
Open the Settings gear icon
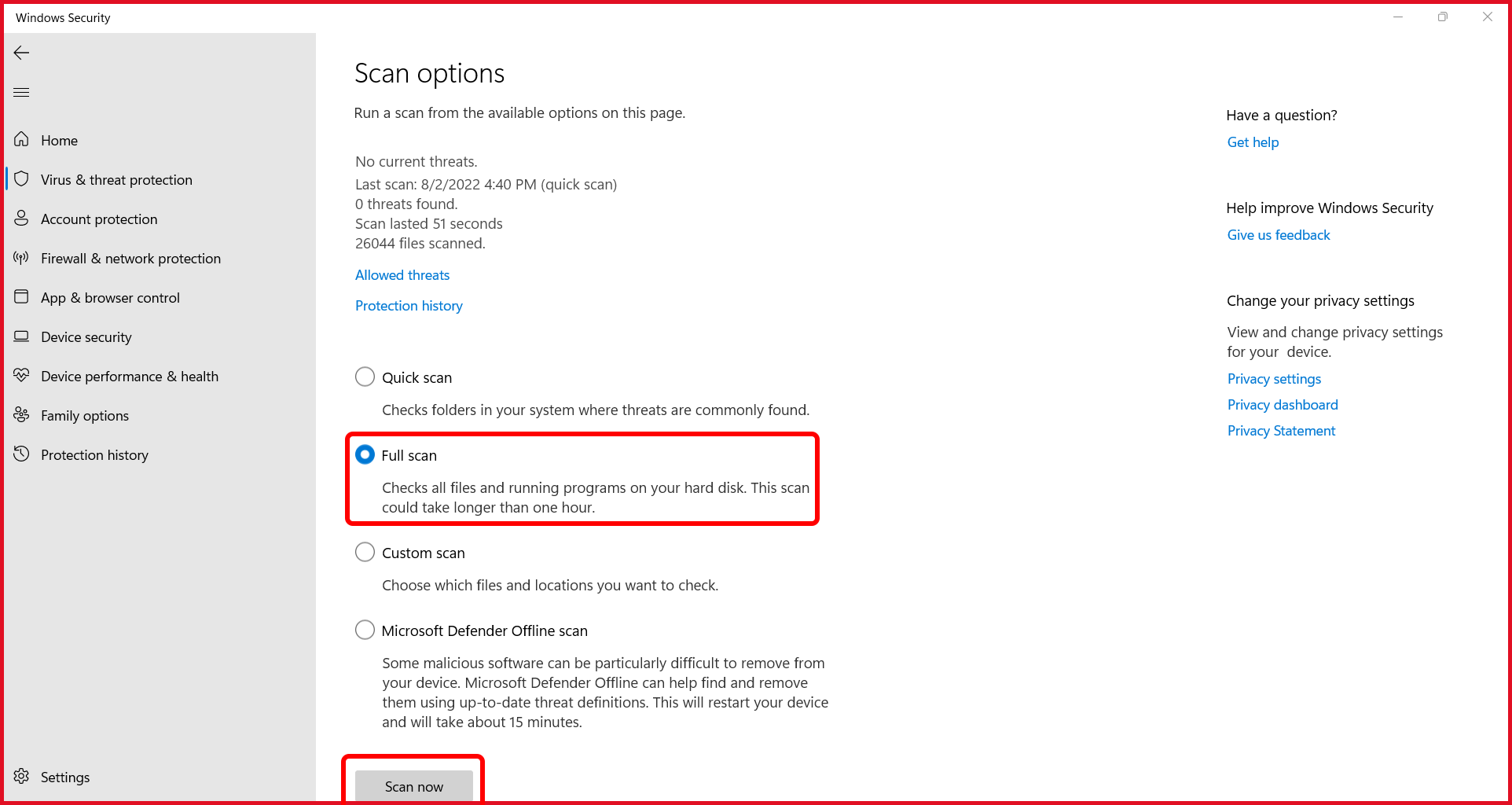coord(21,777)
